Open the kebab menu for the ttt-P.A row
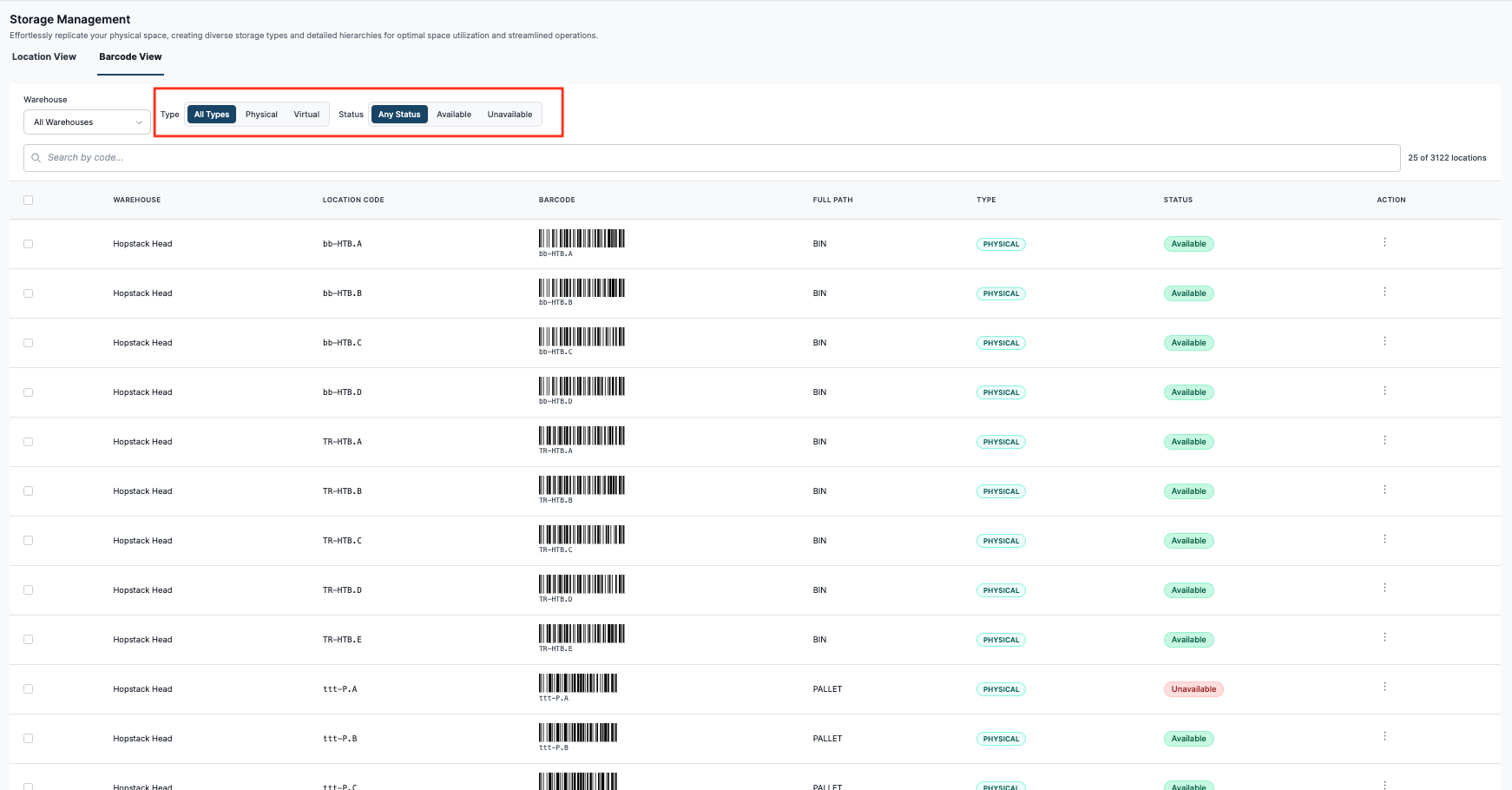The width and height of the screenshot is (1512, 790). (1384, 687)
